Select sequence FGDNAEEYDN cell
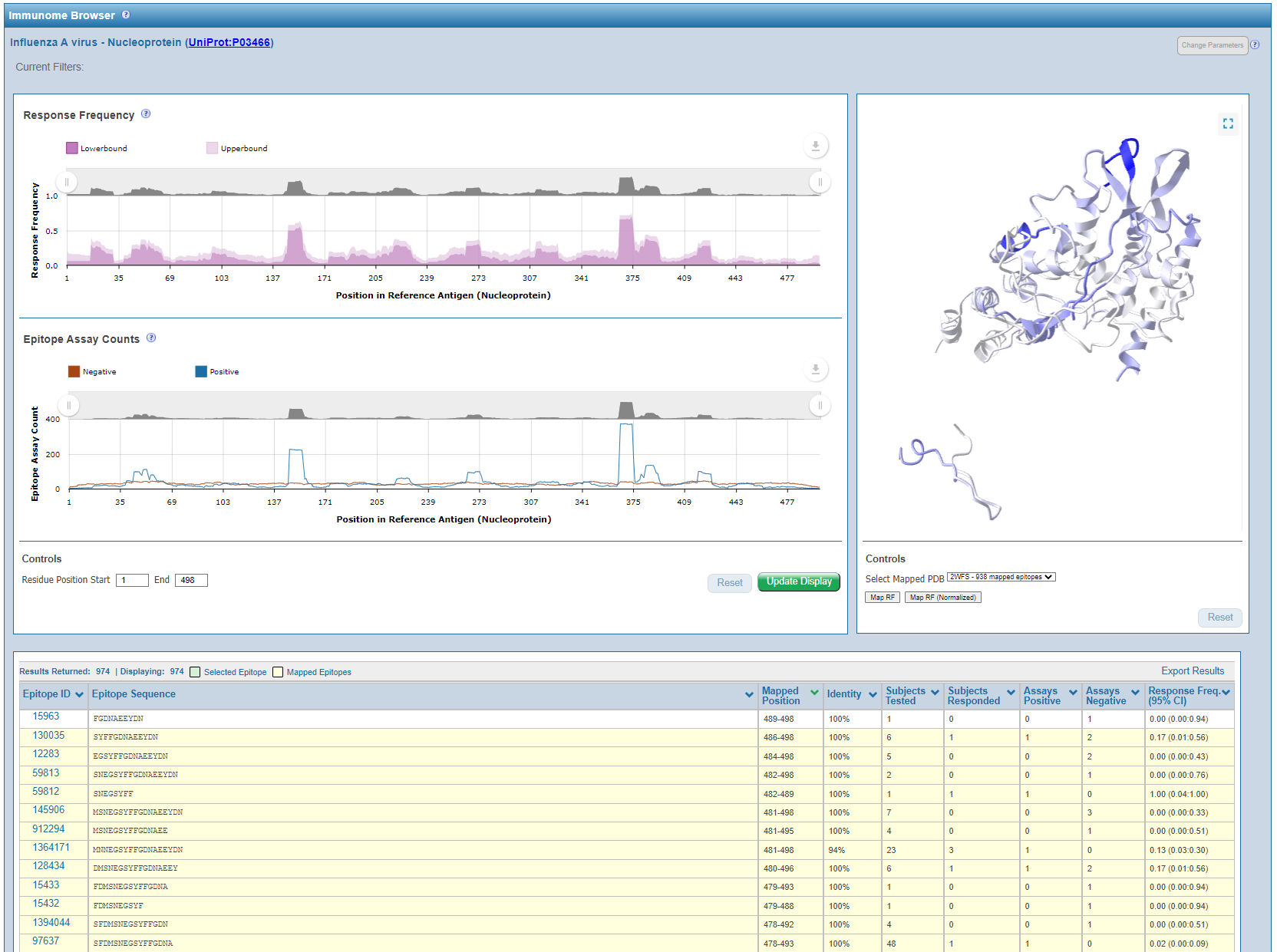1277x952 pixels. click(x=423, y=719)
